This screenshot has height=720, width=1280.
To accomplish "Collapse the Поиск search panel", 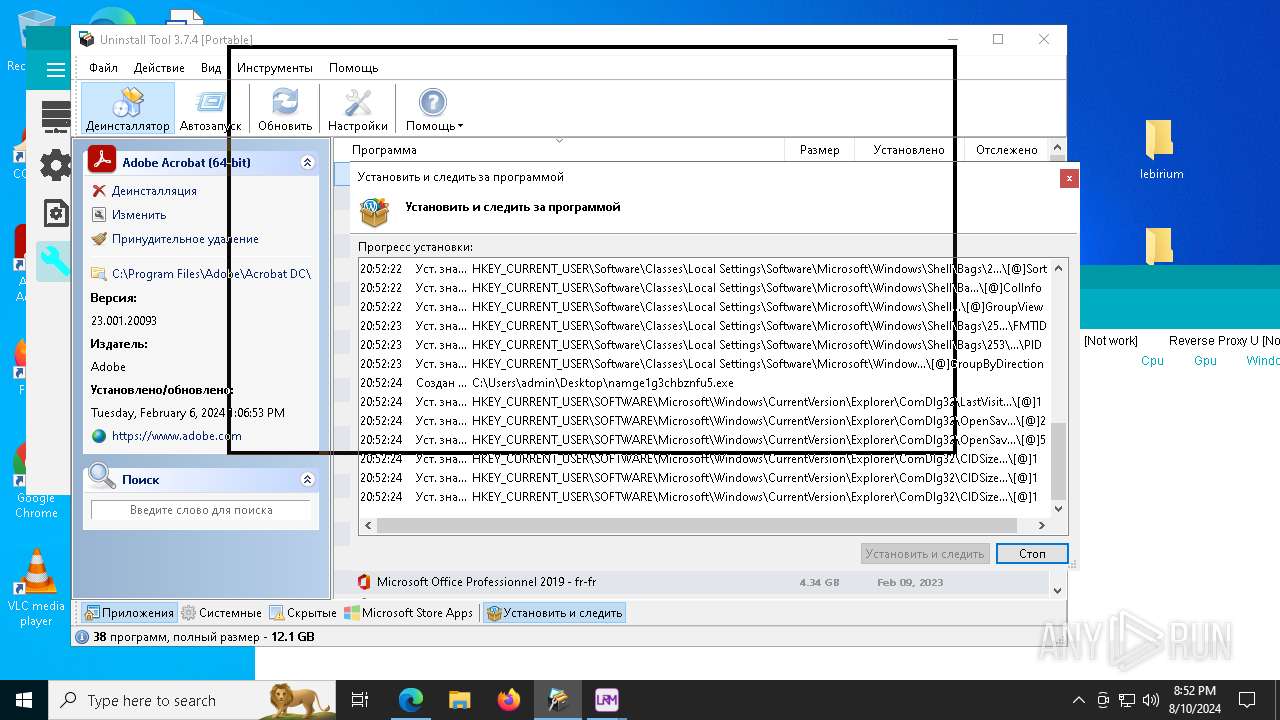I will [x=307, y=480].
